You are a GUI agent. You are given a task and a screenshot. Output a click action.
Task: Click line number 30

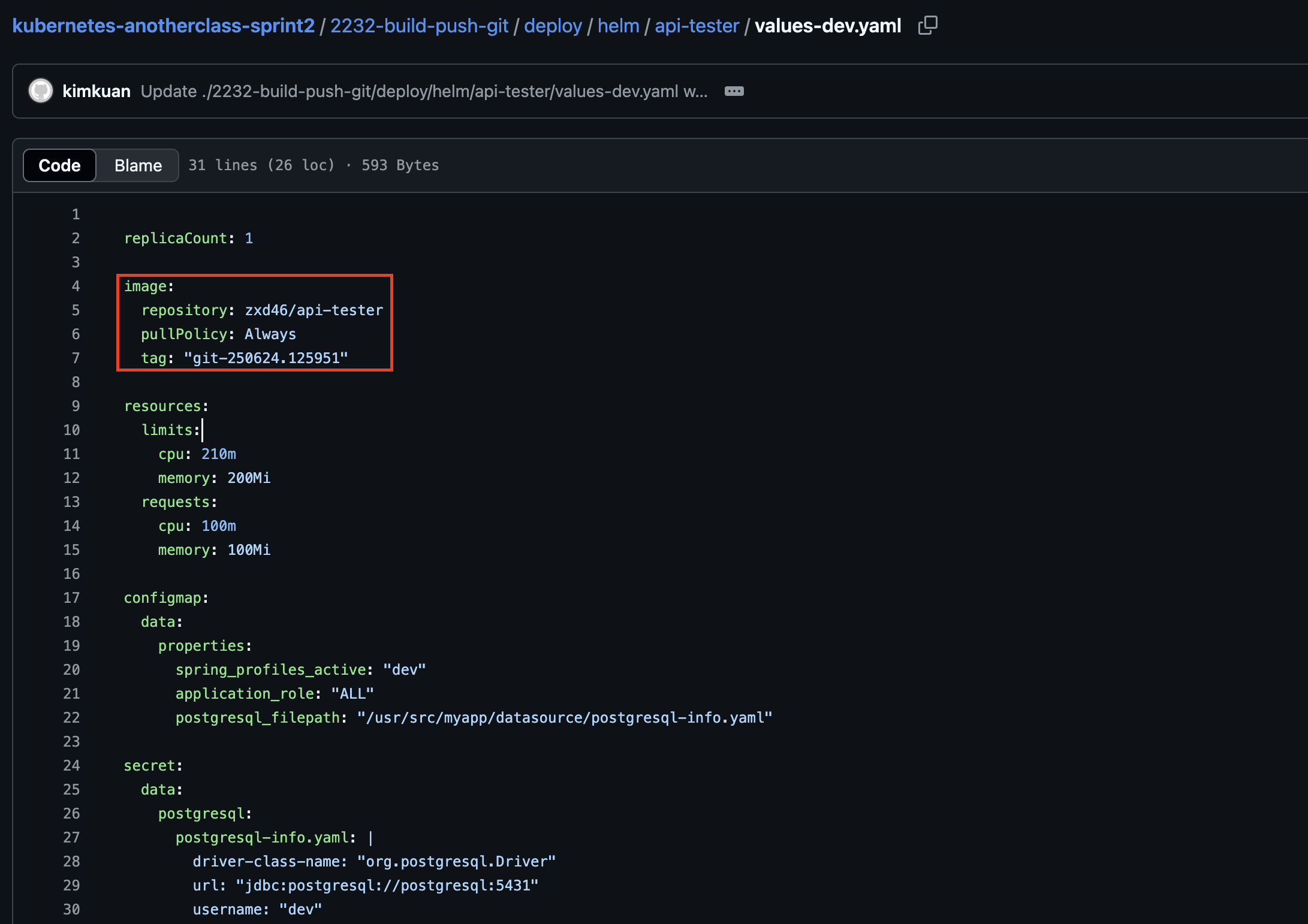(71, 910)
